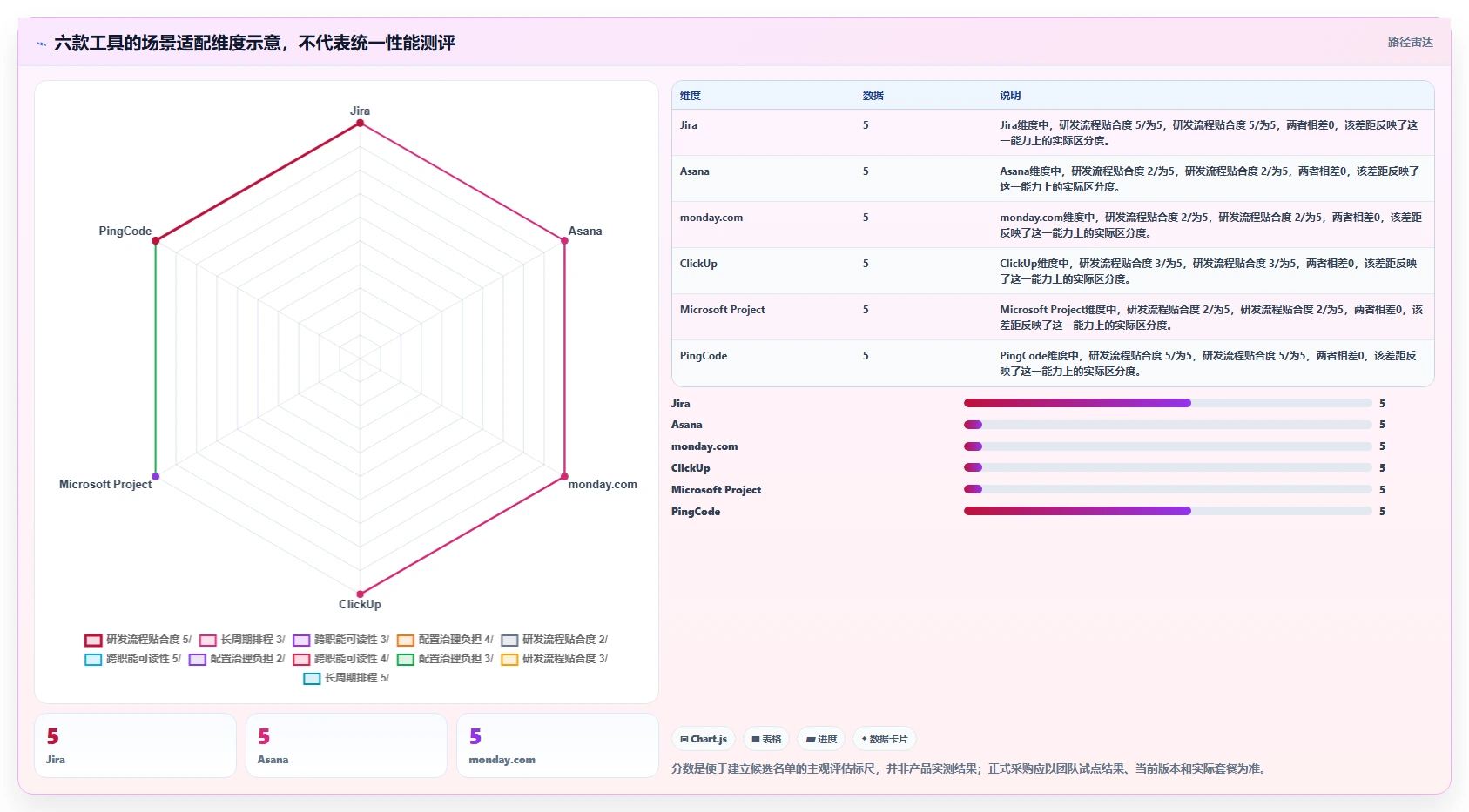Click the value 5 beside the Jira bar

[1382, 404]
